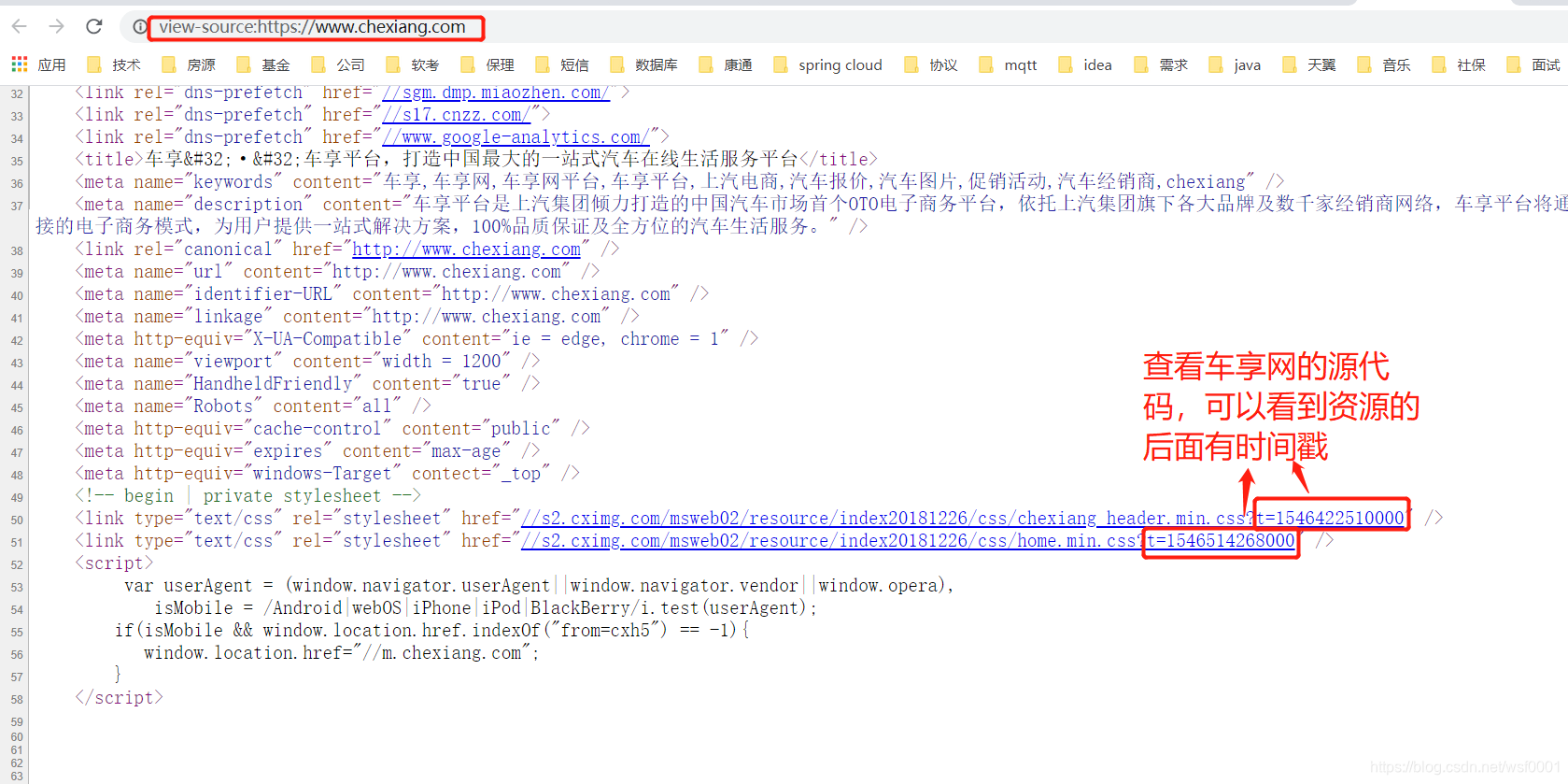The height and width of the screenshot is (784, 1568).
Task: Open the mqtt bookmark folder
Action: pyautogui.click(x=1008, y=64)
